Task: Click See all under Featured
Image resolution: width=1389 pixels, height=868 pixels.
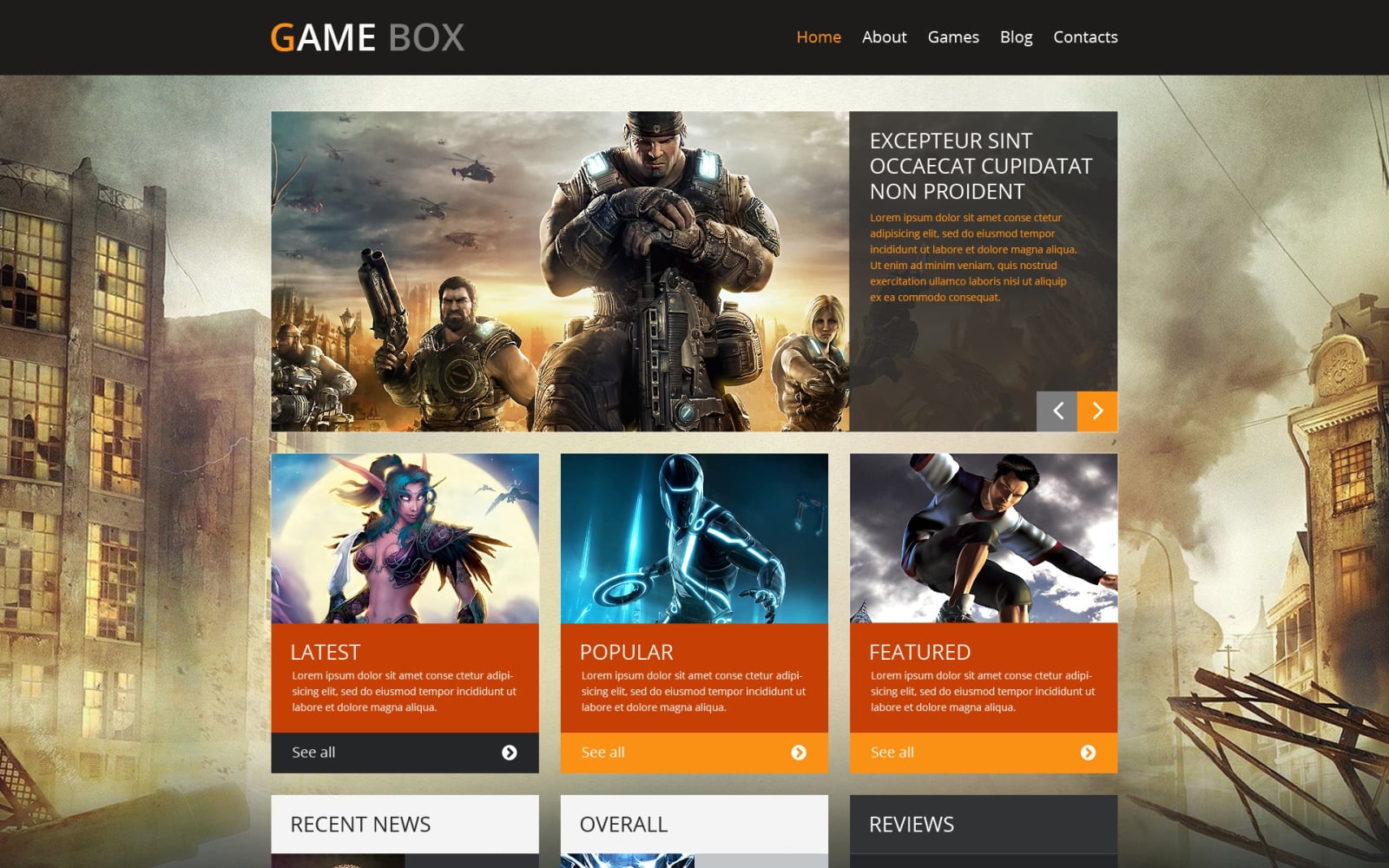Action: (x=892, y=753)
